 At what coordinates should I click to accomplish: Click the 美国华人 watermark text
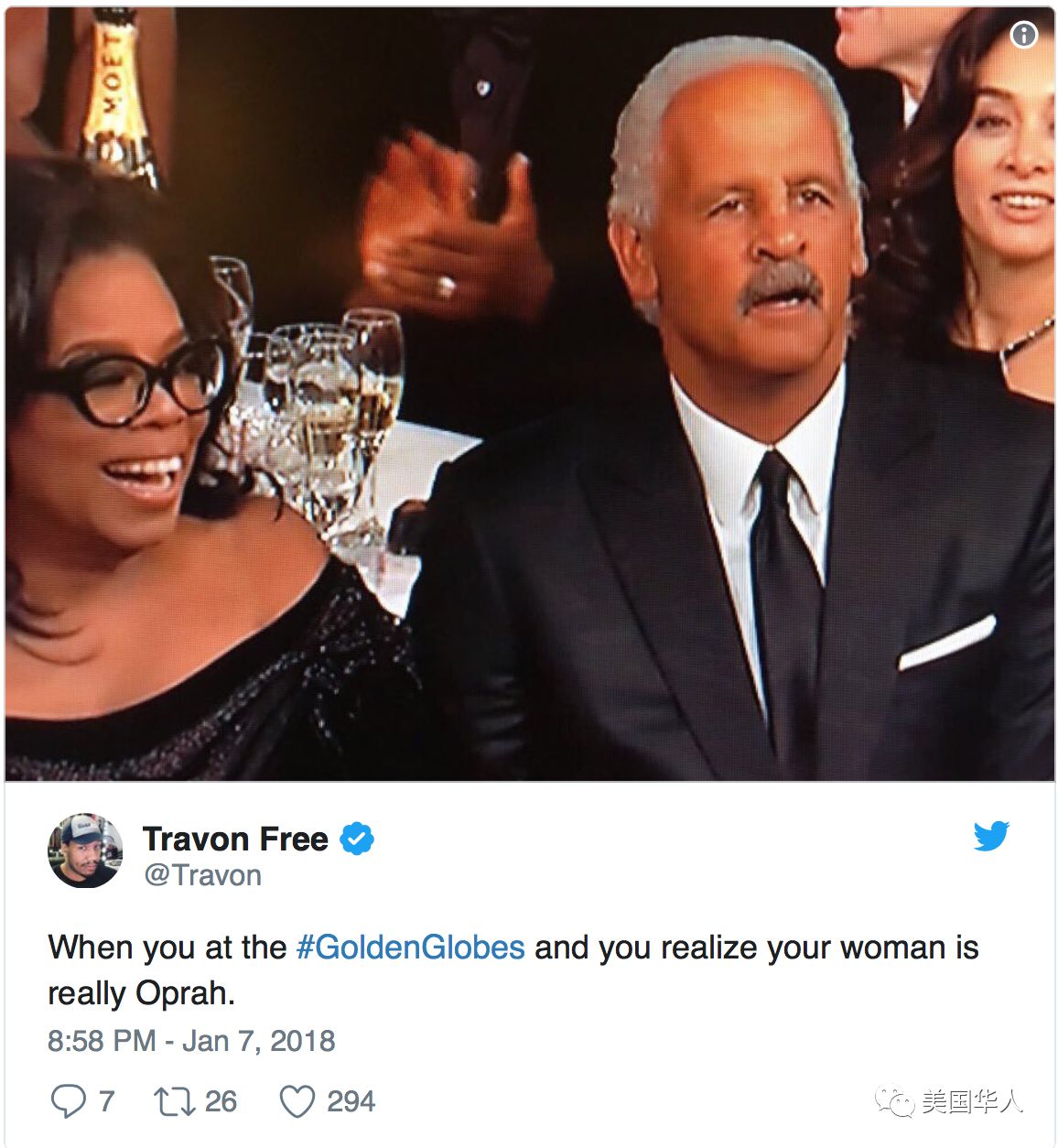click(971, 1100)
